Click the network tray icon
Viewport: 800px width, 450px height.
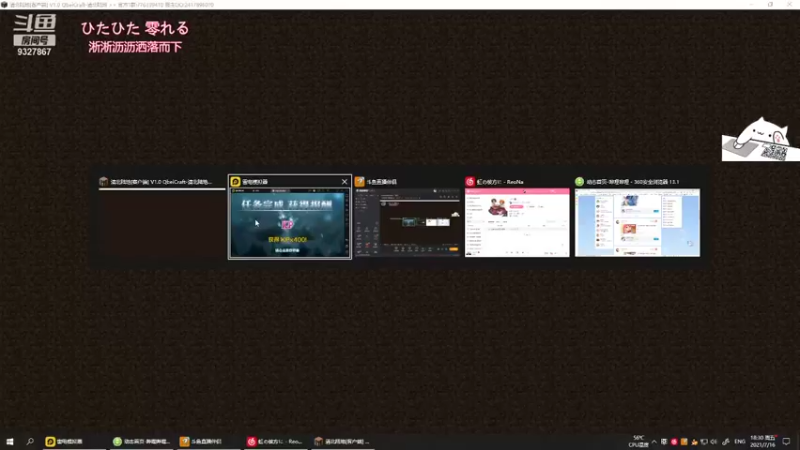pos(704,442)
